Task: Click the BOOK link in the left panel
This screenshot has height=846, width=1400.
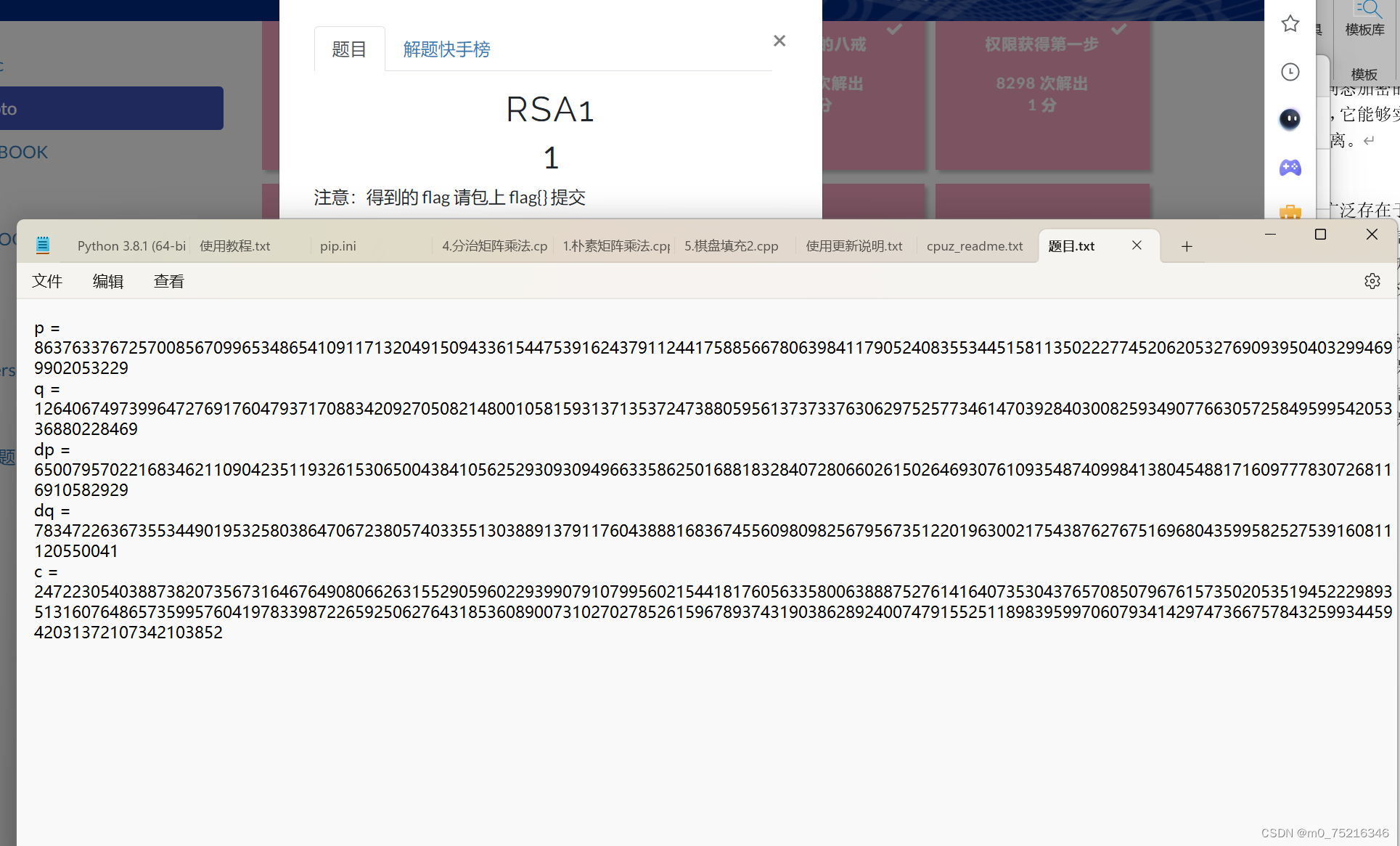Action: (x=24, y=152)
